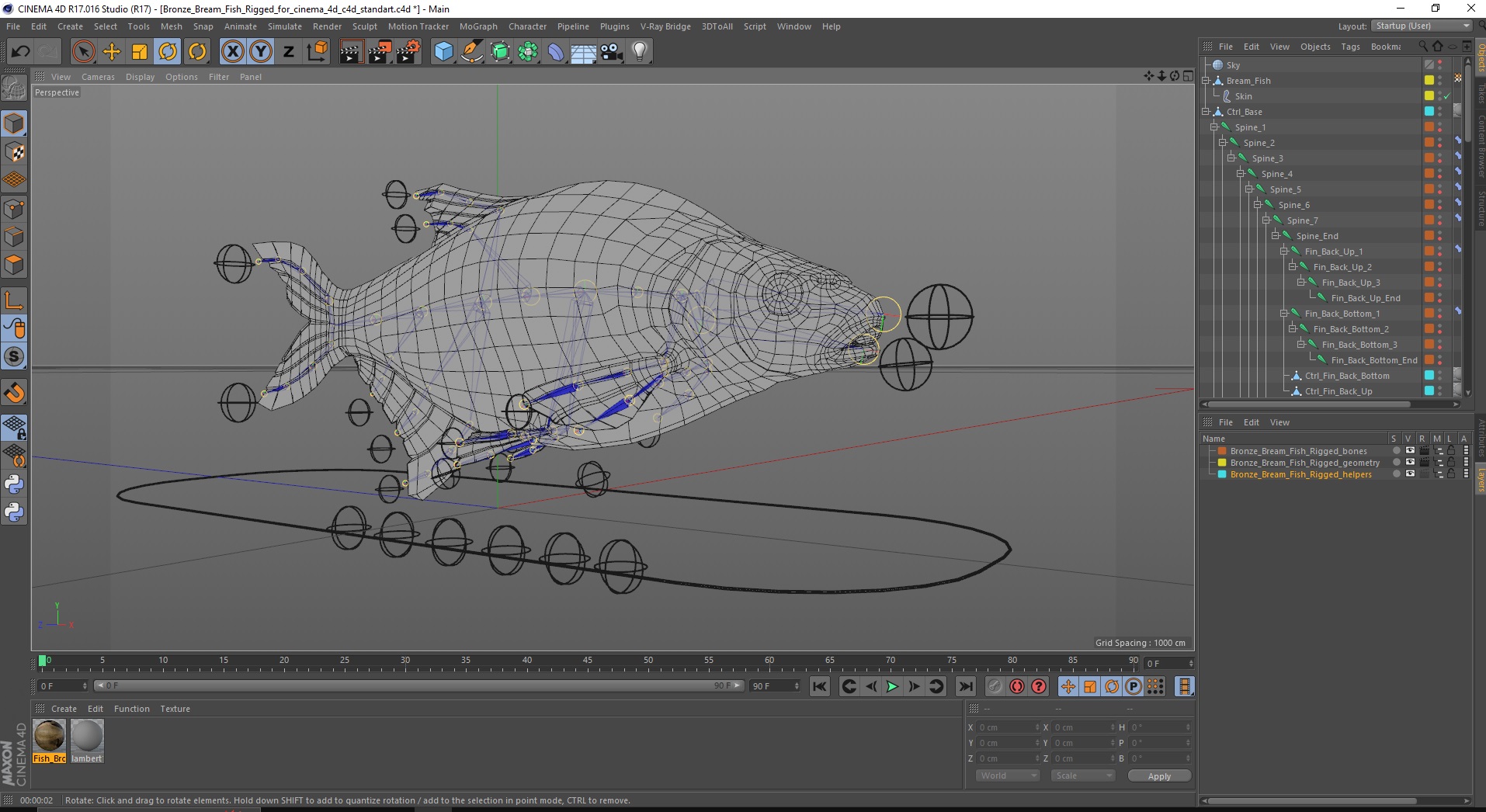This screenshot has height=812, width=1486.
Task: Collapse the Spine_4 joint
Action: click(x=1241, y=174)
